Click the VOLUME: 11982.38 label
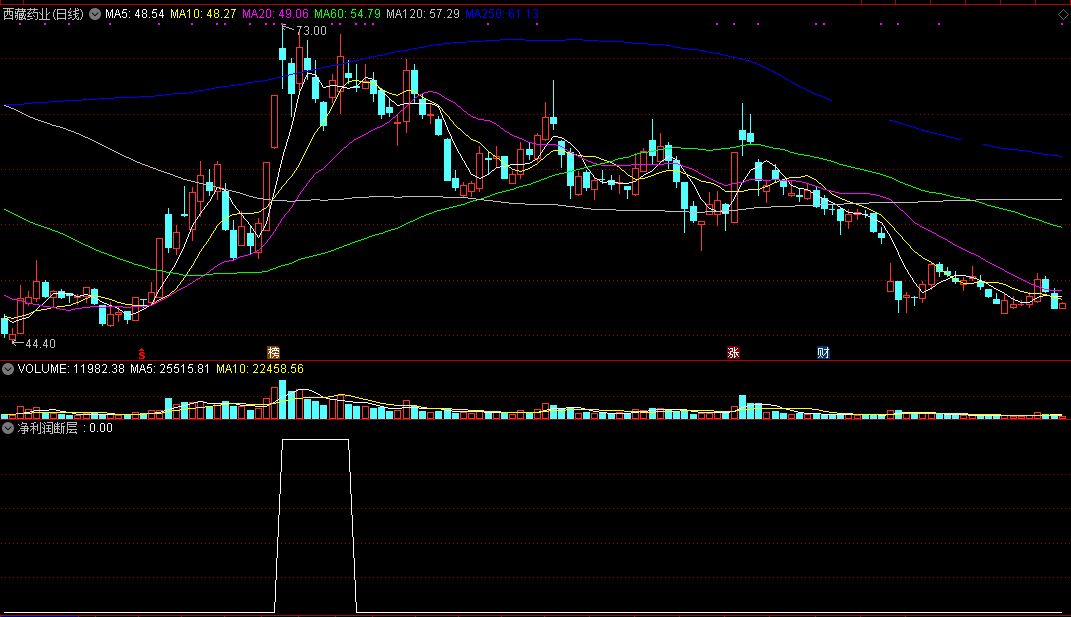 (71, 369)
